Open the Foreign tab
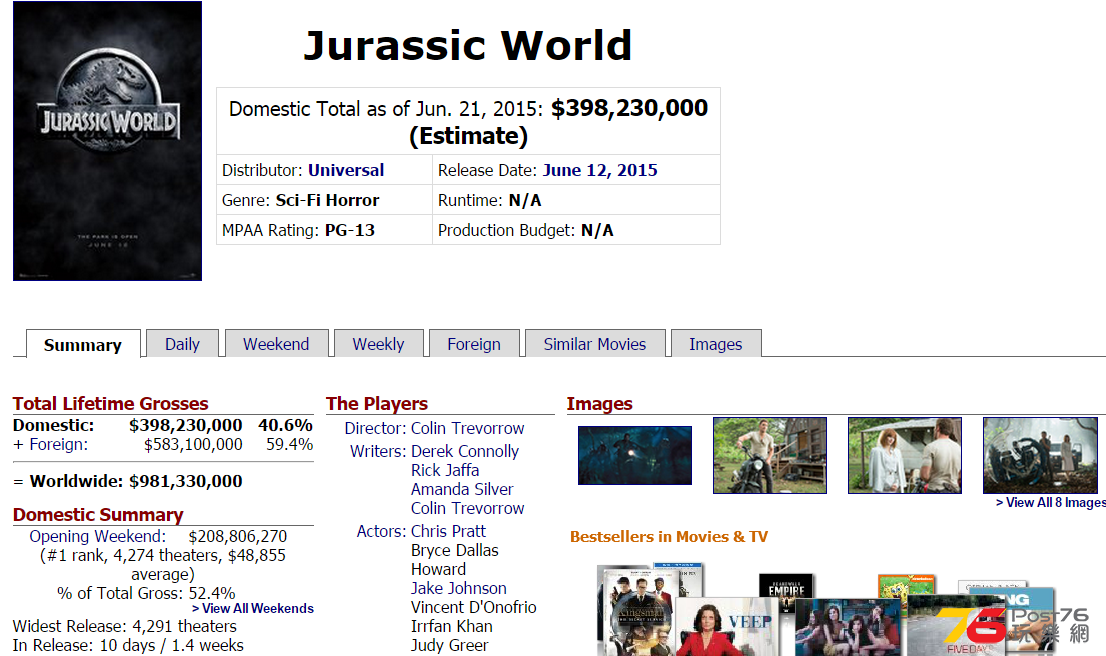1106x656 pixels. (474, 344)
